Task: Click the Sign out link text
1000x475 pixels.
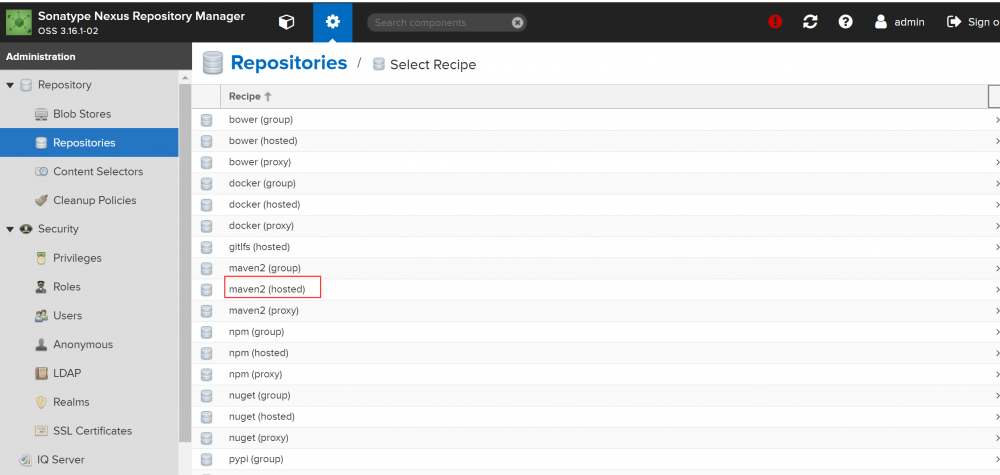Action: tap(983, 22)
